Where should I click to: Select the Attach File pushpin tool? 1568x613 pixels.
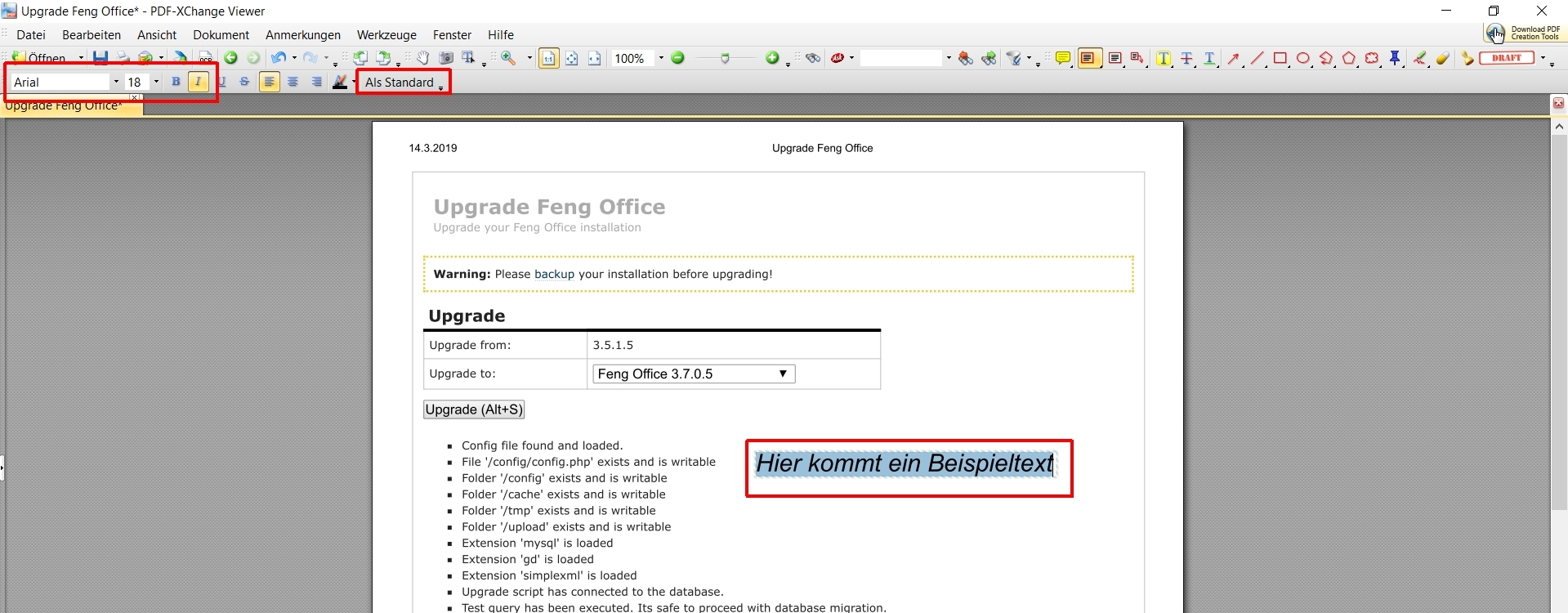click(x=1396, y=58)
